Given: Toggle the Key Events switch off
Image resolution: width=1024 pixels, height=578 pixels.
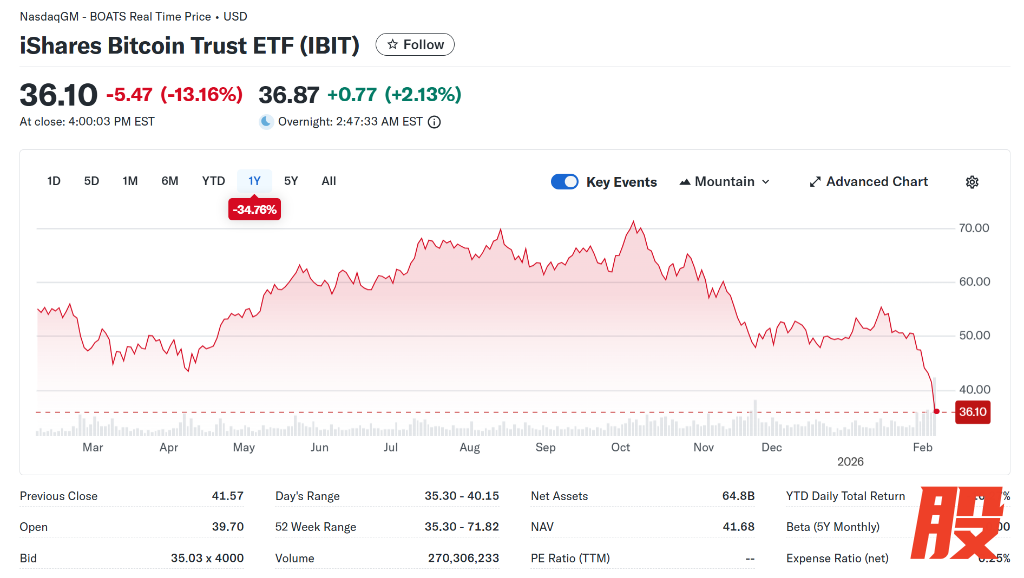Looking at the screenshot, I should point(565,182).
